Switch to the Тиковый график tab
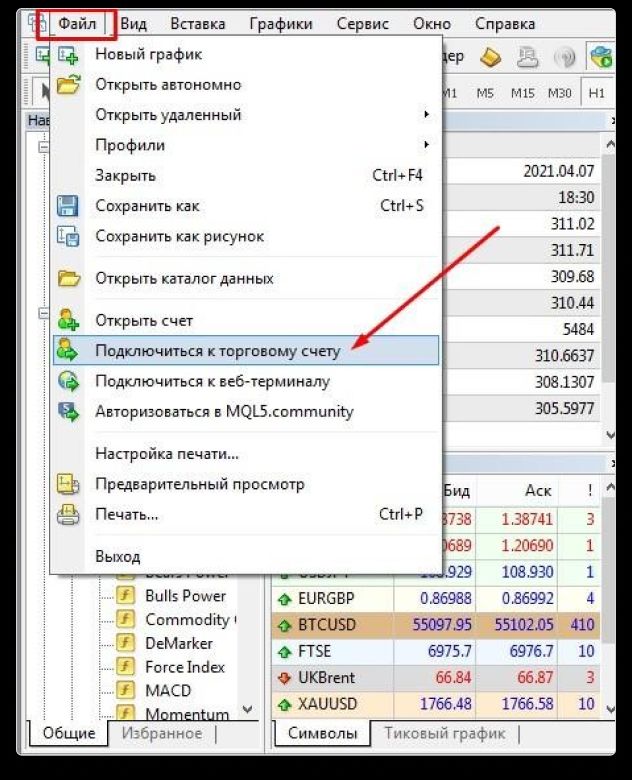Screen dimensions: 632x780 pyautogui.click(x=445, y=733)
